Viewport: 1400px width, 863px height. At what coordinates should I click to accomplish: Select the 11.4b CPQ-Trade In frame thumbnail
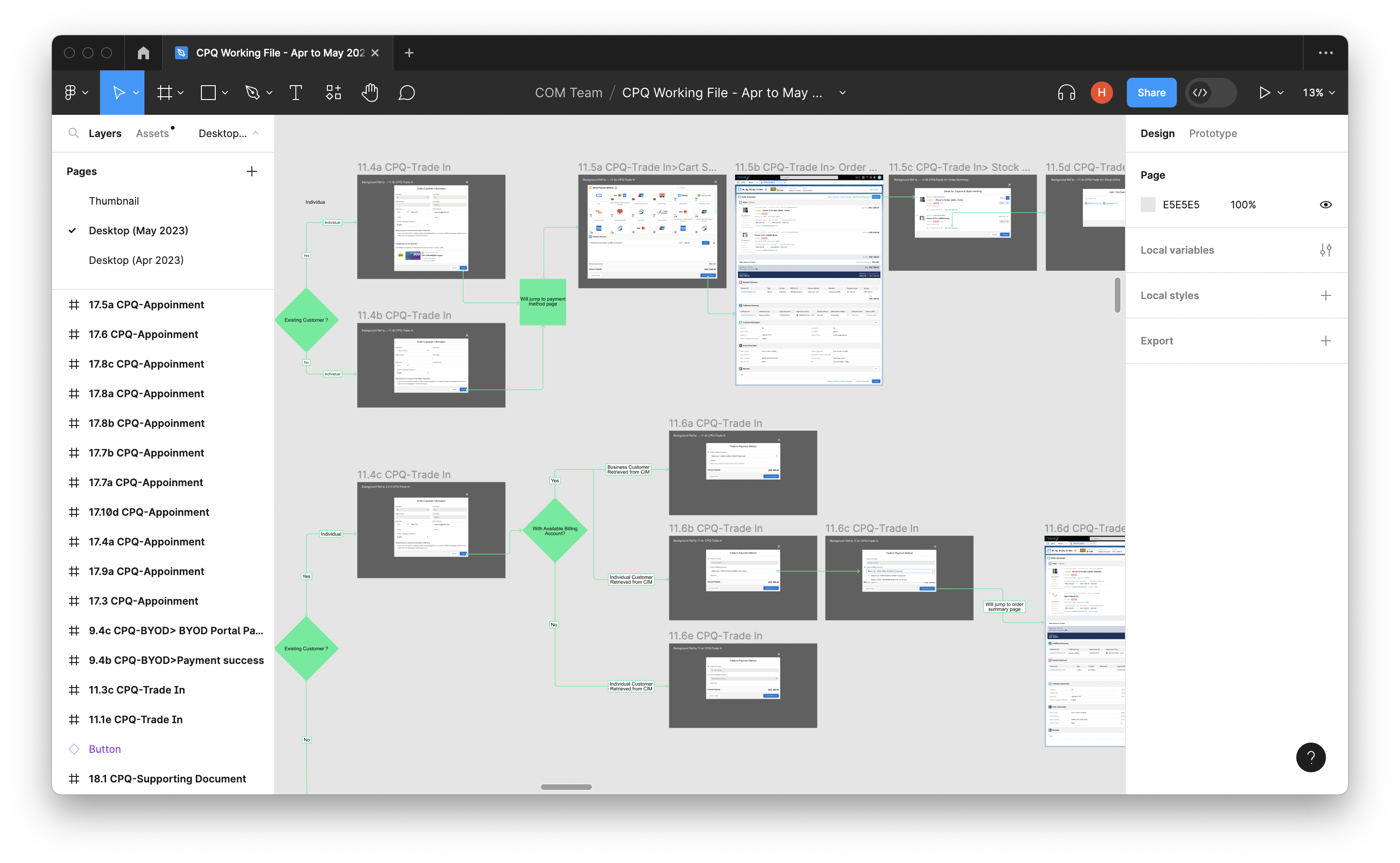431,365
